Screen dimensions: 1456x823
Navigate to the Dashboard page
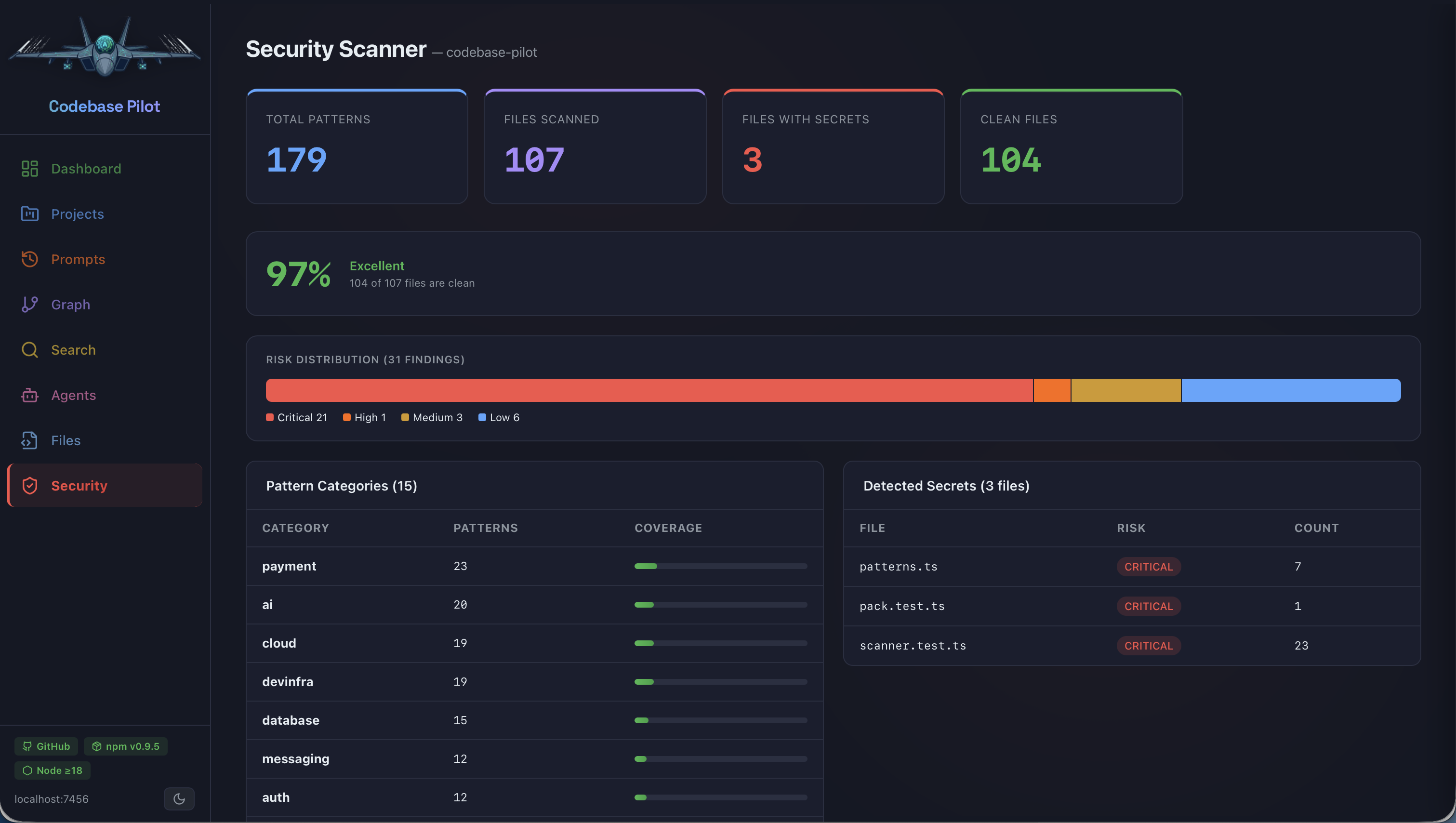pyautogui.click(x=86, y=169)
